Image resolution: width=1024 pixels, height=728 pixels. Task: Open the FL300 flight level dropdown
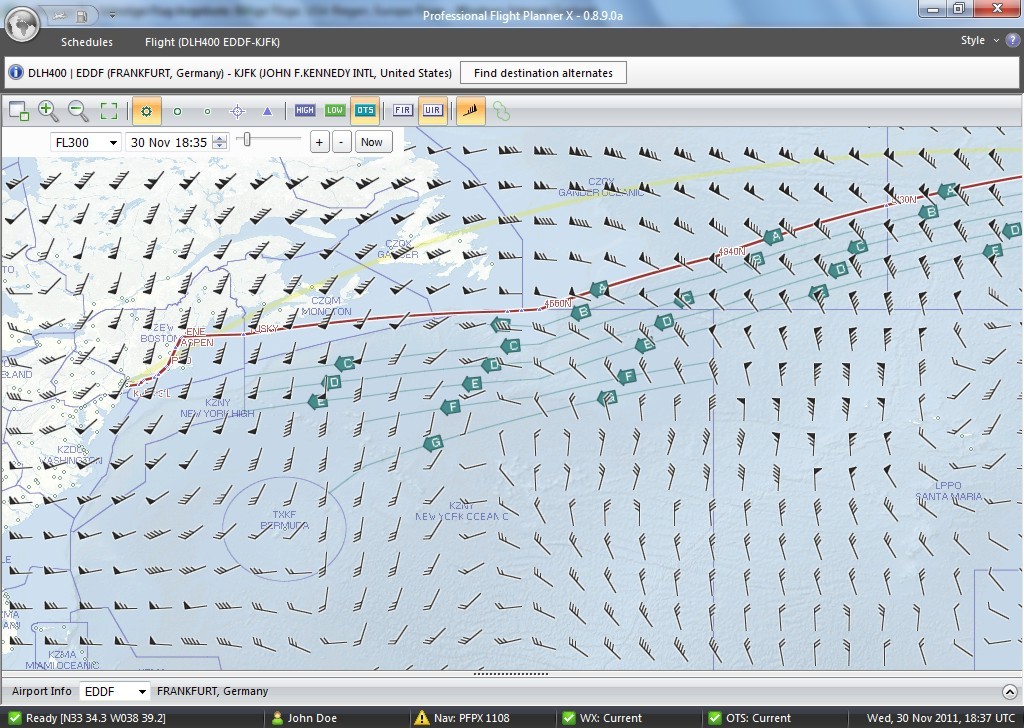click(113, 142)
